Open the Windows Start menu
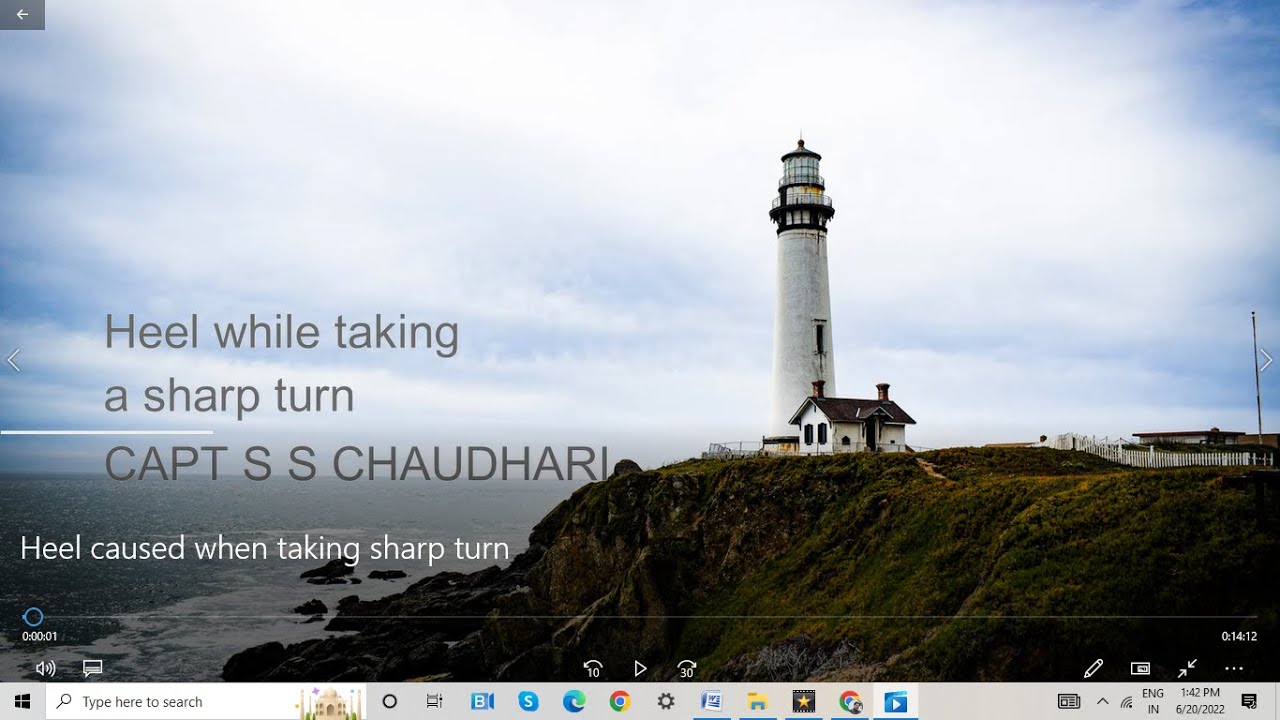The width and height of the screenshot is (1280, 720). pos(22,702)
